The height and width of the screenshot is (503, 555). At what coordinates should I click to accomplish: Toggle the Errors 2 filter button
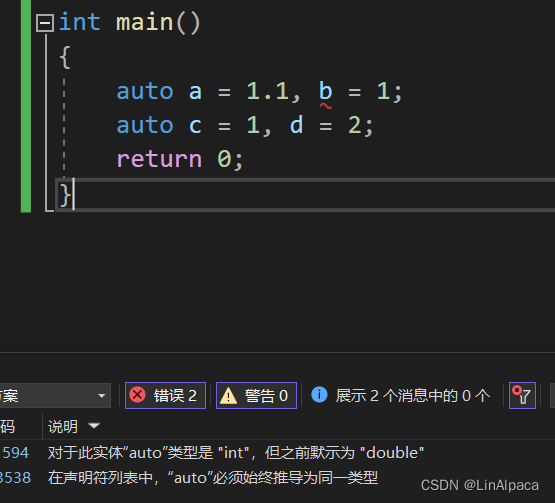pos(165,395)
